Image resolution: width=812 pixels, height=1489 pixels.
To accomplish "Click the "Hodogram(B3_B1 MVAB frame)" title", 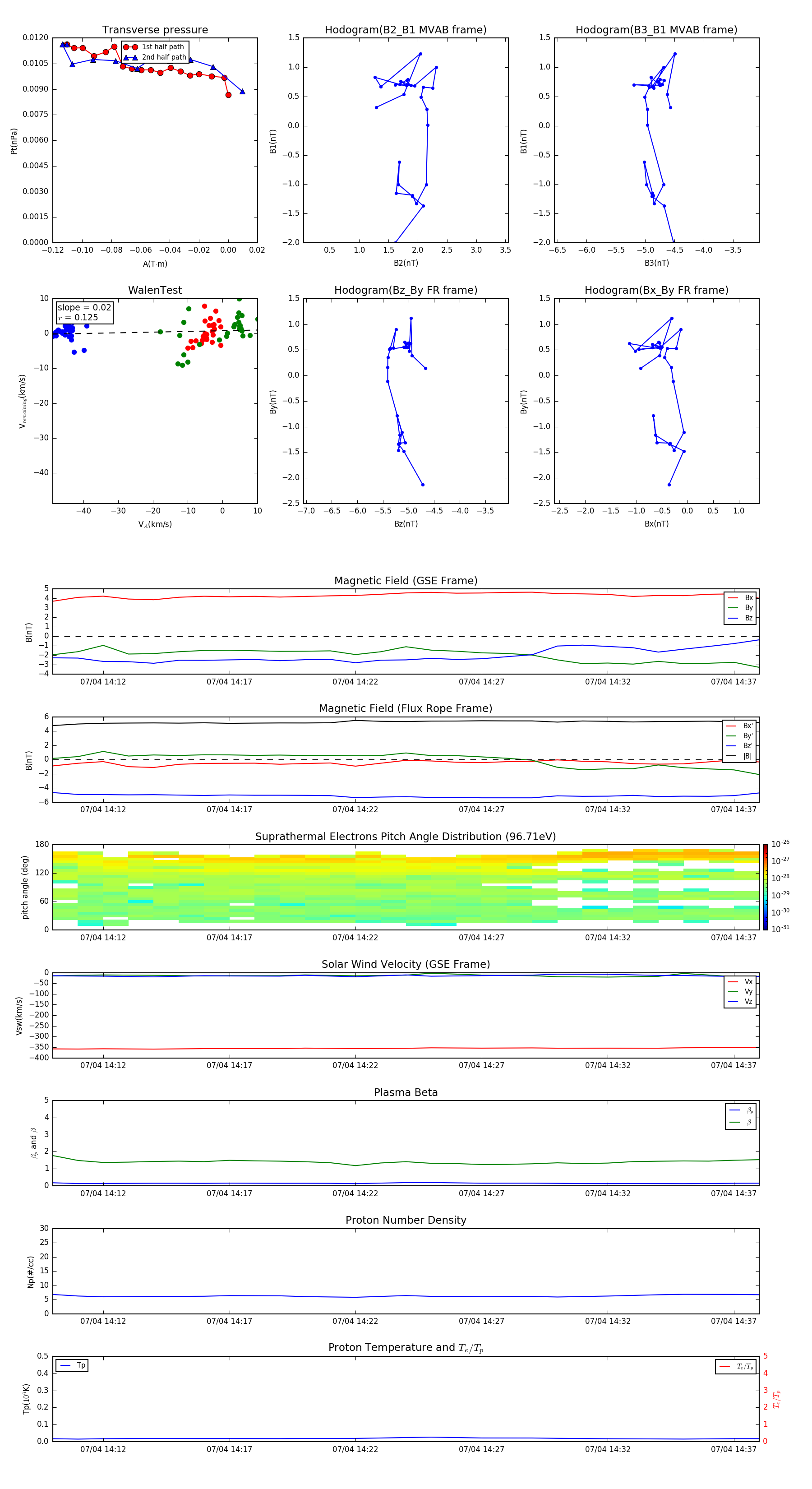I will click(x=656, y=30).
